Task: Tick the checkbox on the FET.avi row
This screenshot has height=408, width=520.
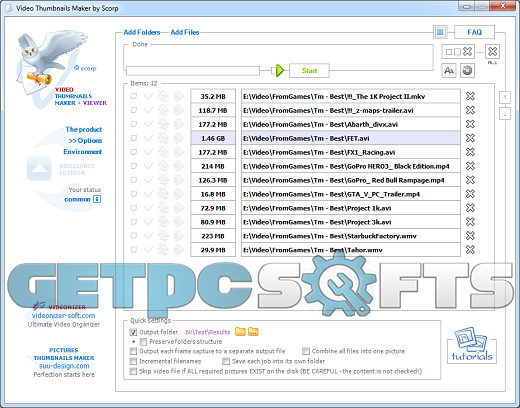Action: tap(134, 138)
